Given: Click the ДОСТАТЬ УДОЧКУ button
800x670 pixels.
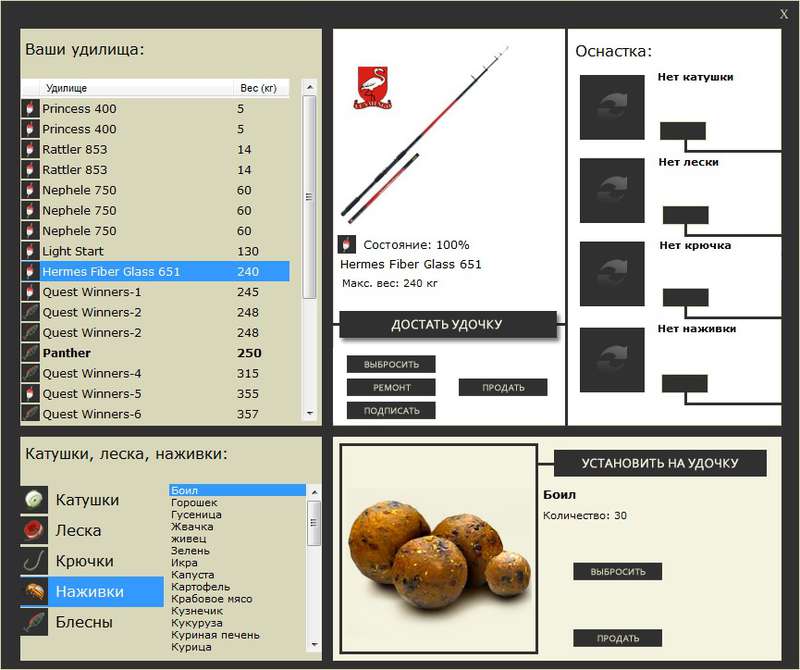Looking at the screenshot, I should (447, 325).
